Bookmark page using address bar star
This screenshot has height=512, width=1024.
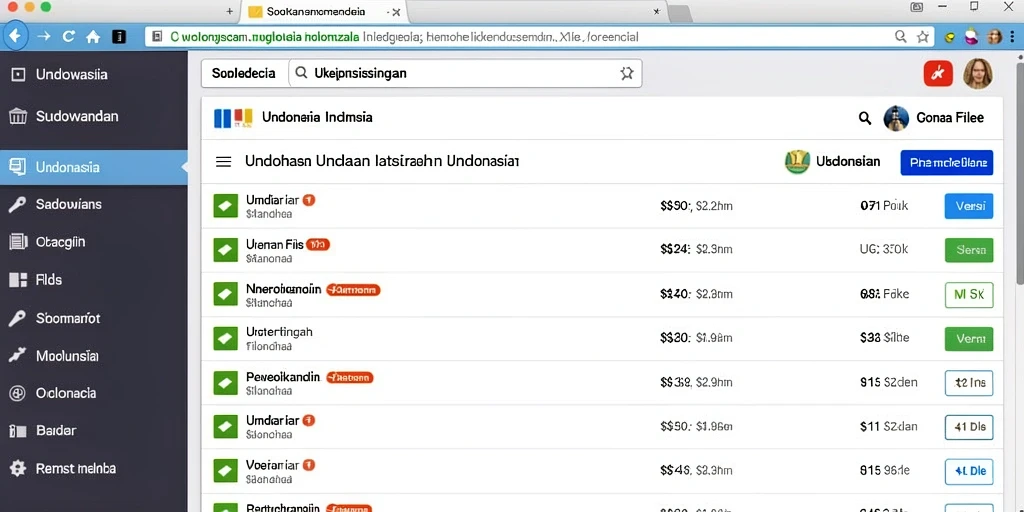[x=923, y=37]
